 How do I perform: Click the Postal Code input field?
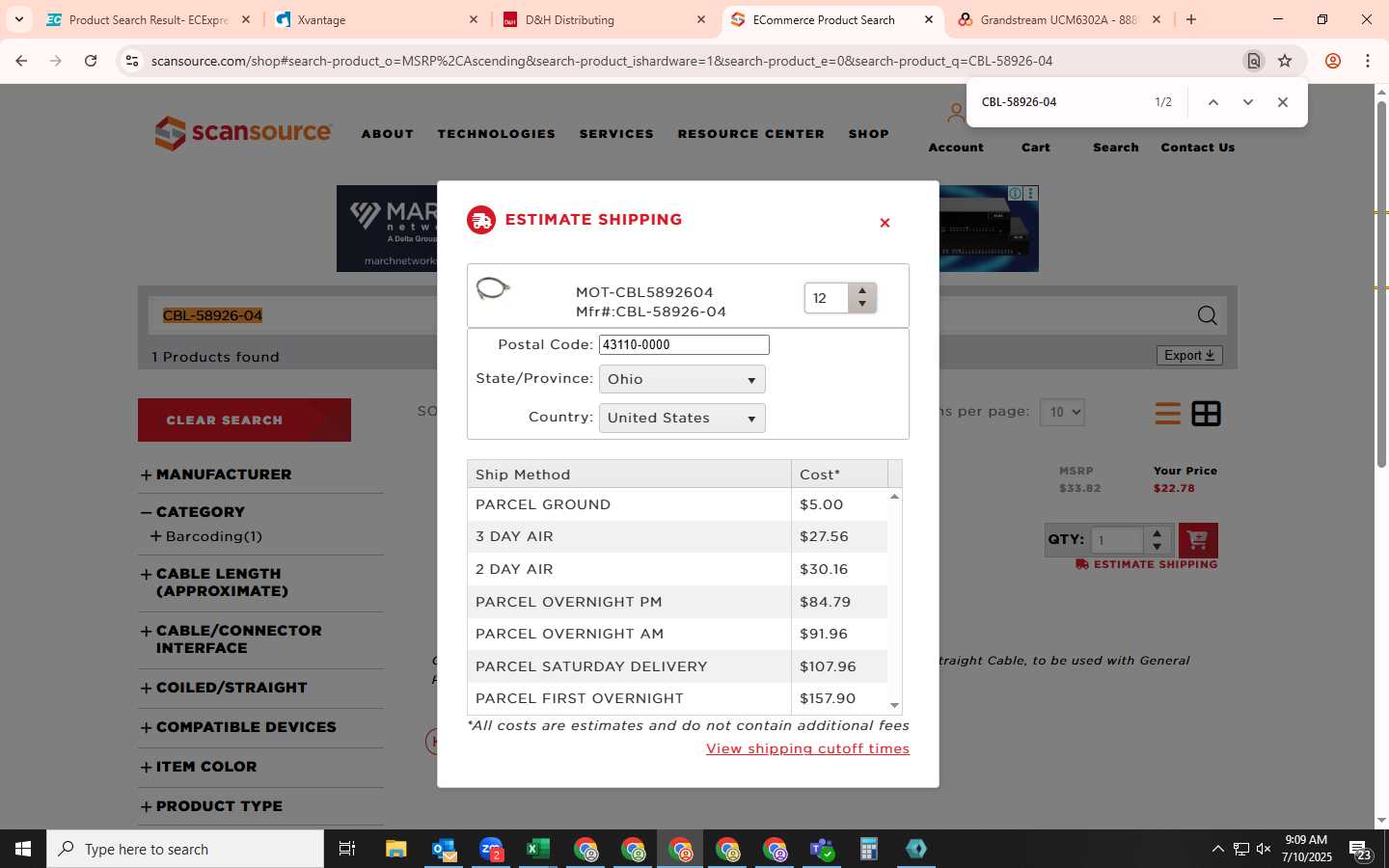pyautogui.click(x=684, y=344)
